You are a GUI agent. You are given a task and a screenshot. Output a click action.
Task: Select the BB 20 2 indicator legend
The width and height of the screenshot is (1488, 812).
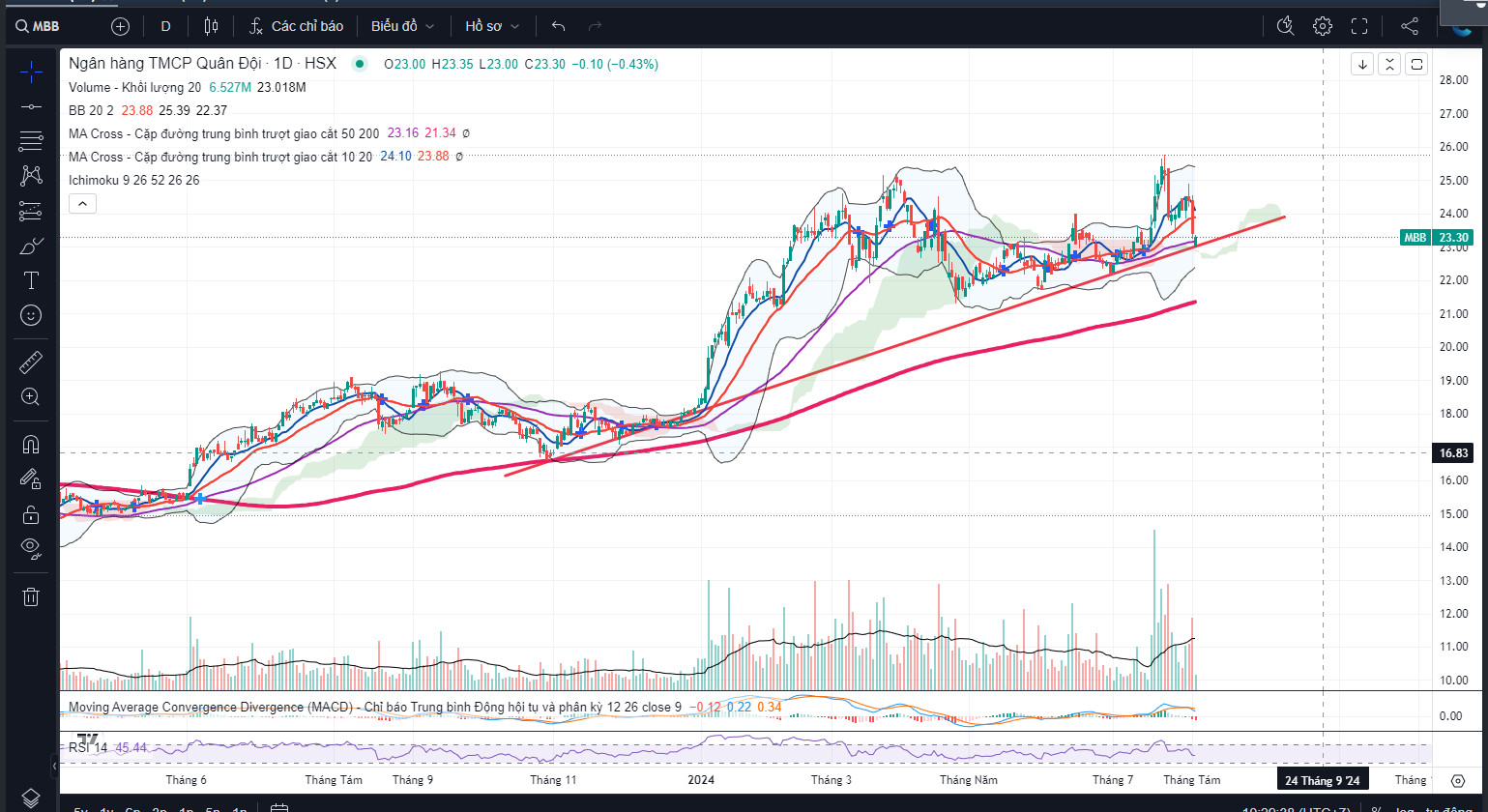pyautogui.click(x=91, y=110)
